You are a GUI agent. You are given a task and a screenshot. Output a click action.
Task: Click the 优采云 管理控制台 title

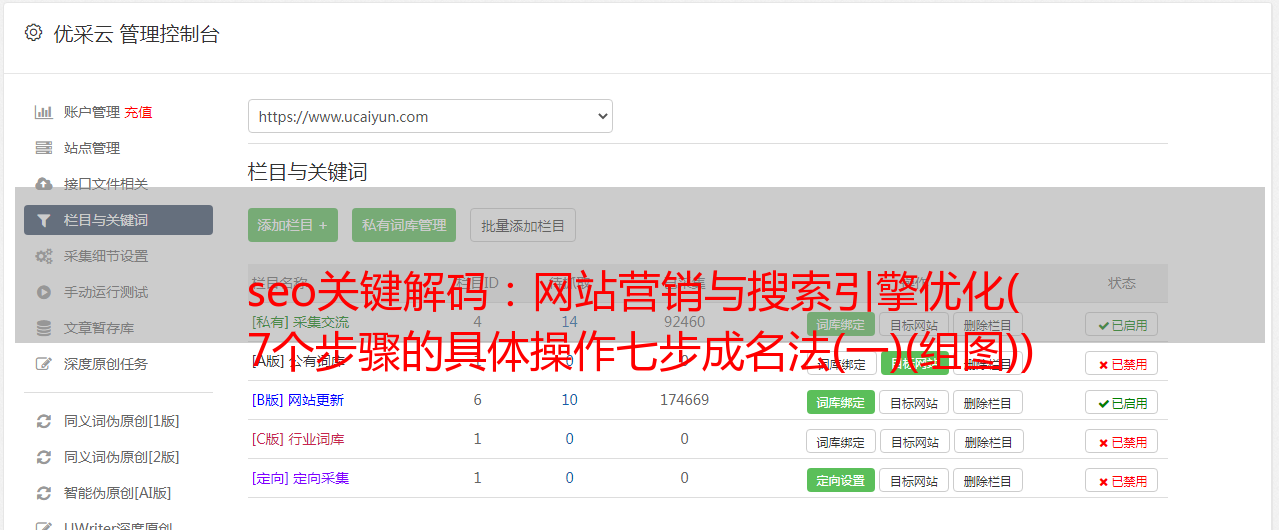[136, 34]
